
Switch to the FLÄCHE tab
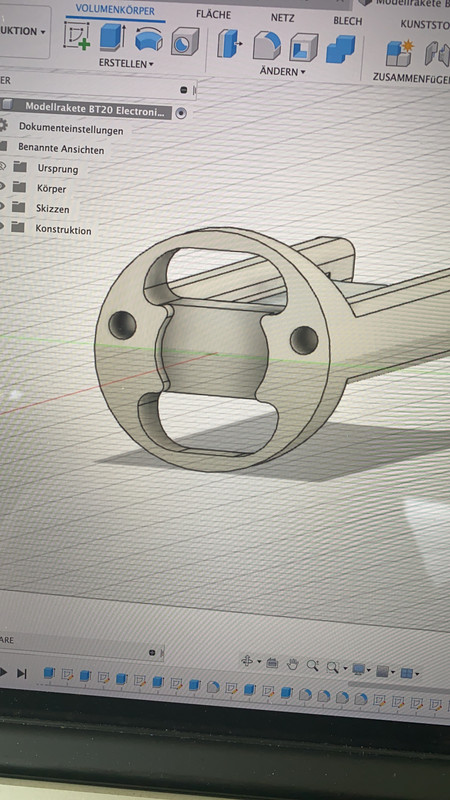tap(213, 14)
